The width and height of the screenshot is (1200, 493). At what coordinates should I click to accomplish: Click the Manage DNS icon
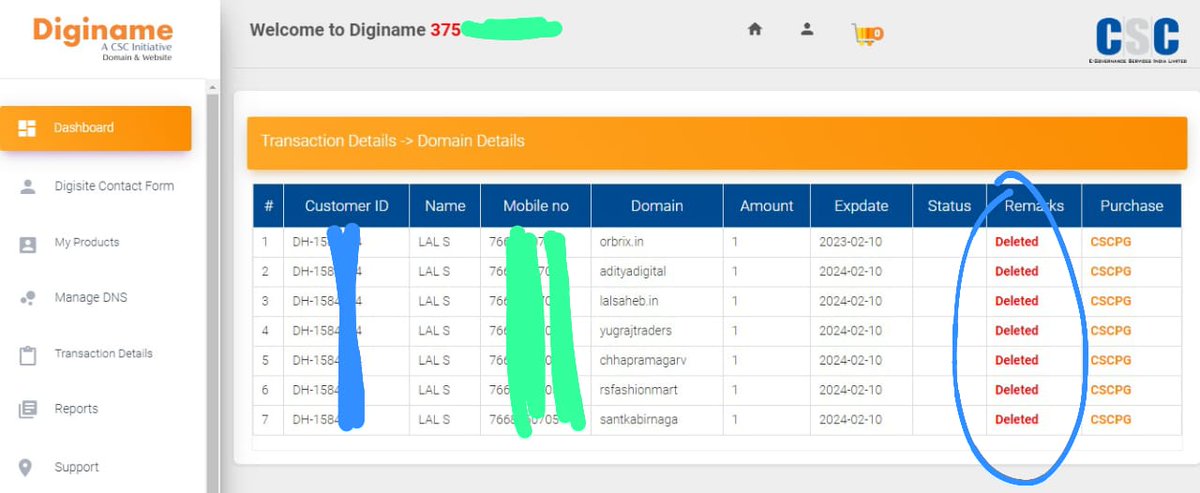pos(27,298)
